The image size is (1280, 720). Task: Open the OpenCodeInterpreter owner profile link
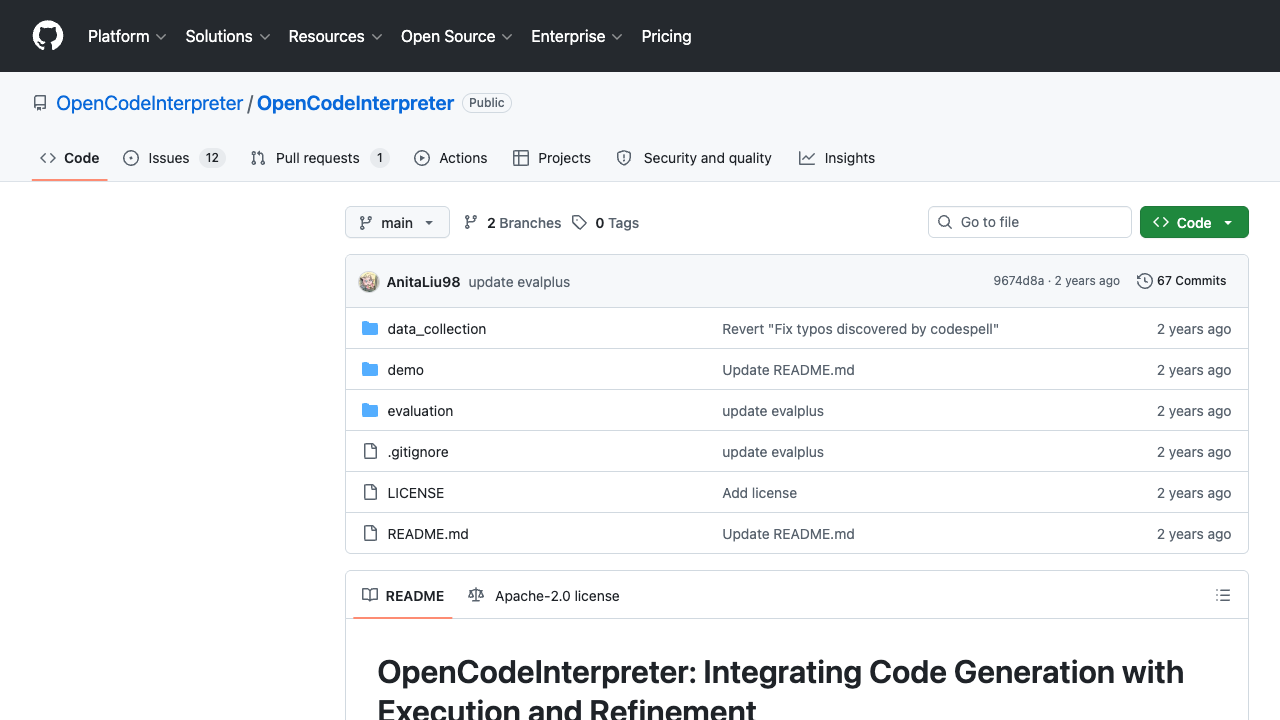(150, 103)
